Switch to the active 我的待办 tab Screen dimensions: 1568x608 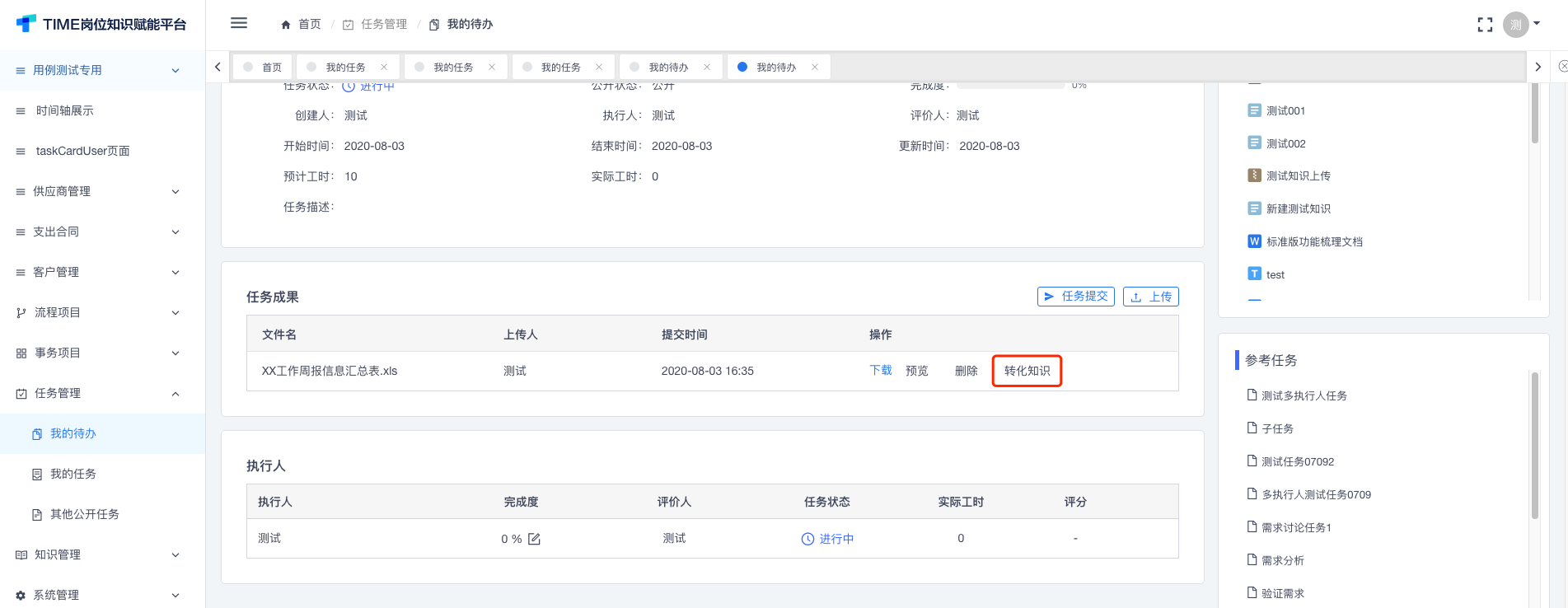point(779,67)
